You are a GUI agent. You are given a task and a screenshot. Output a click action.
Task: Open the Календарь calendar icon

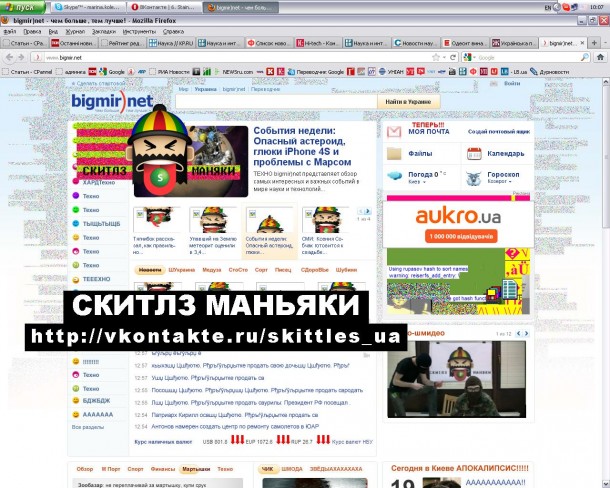tap(475, 154)
